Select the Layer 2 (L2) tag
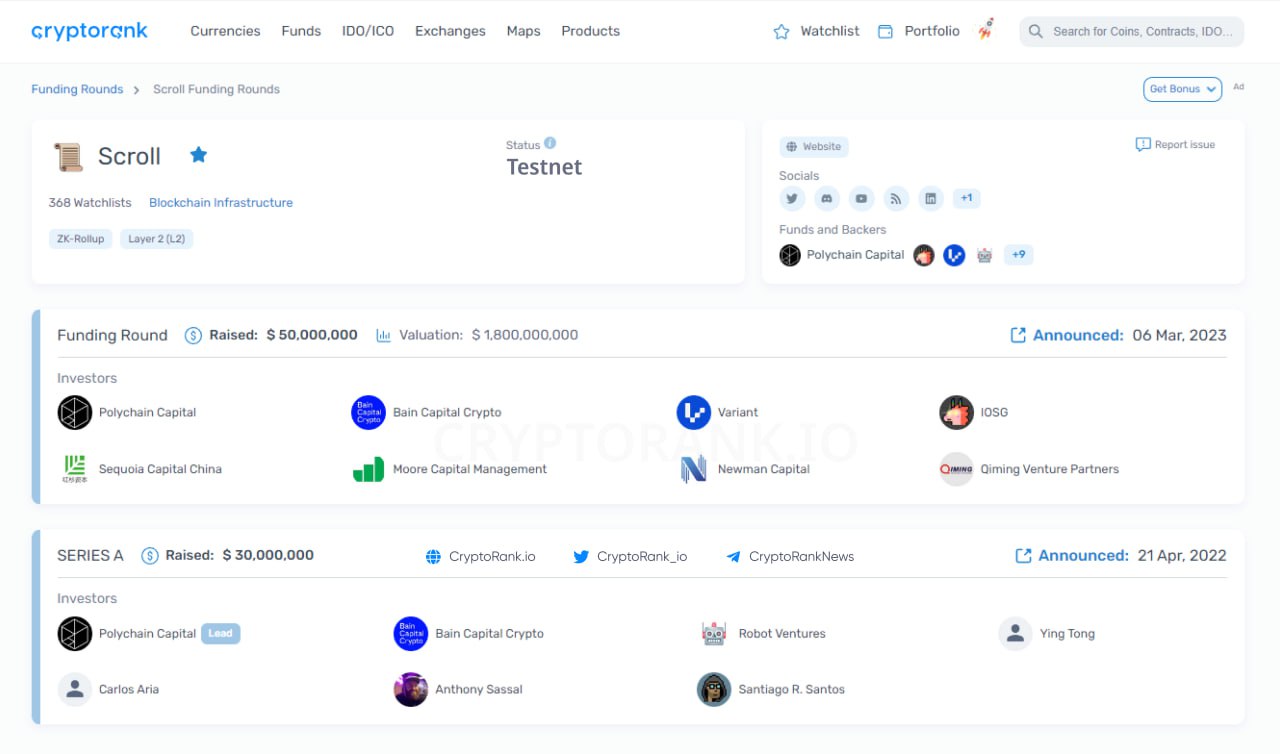The height and width of the screenshot is (754, 1280). tap(157, 239)
